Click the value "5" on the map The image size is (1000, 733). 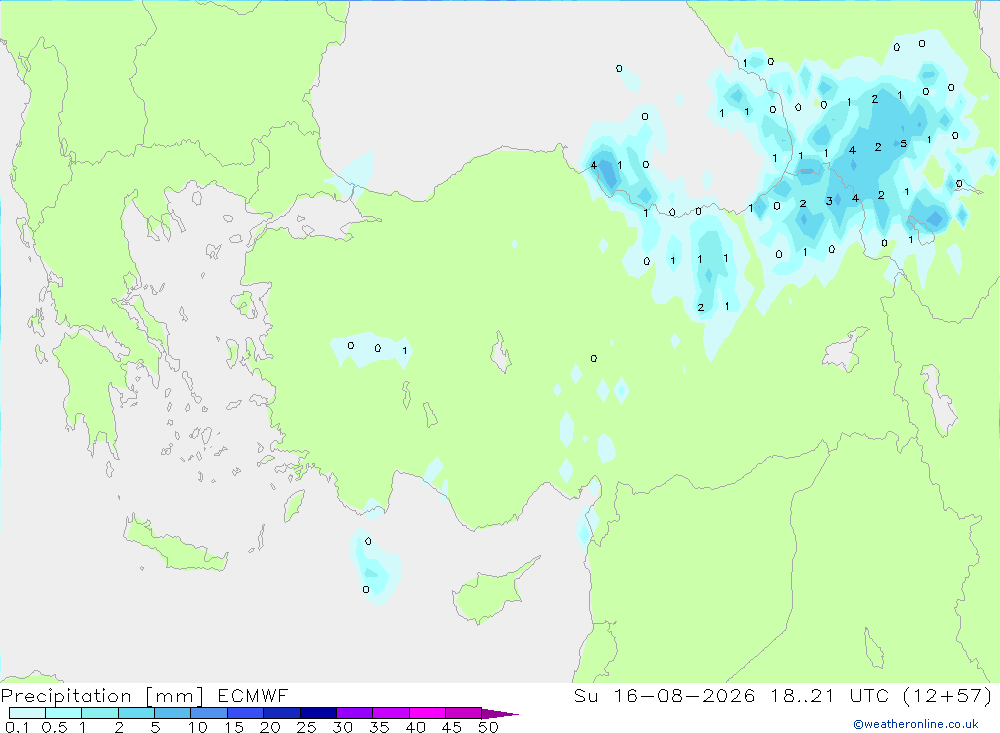[x=903, y=144]
